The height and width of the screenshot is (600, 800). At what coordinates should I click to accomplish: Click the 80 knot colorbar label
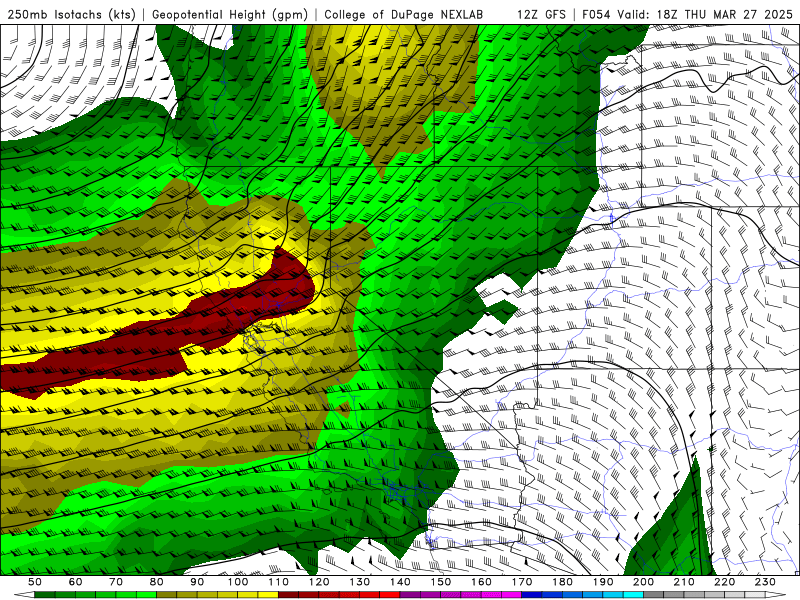pos(157,582)
